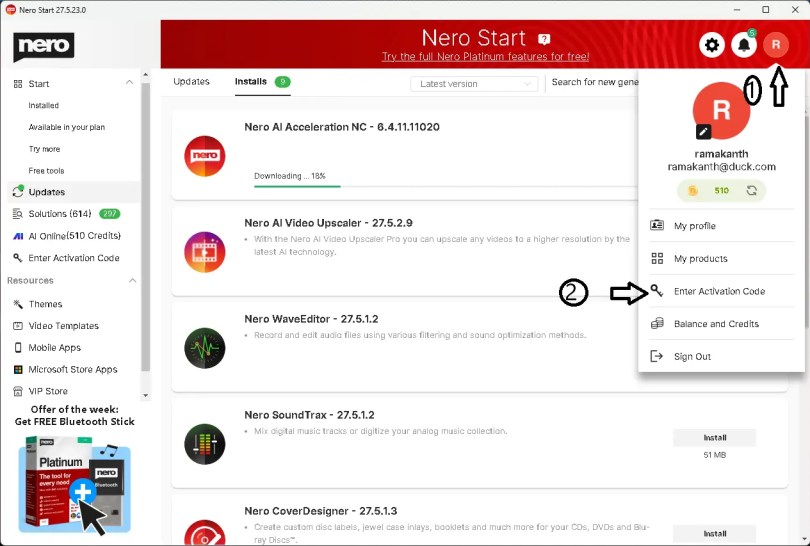The height and width of the screenshot is (546, 810).
Task: Click the gold coin credits icon
Action: tap(693, 191)
